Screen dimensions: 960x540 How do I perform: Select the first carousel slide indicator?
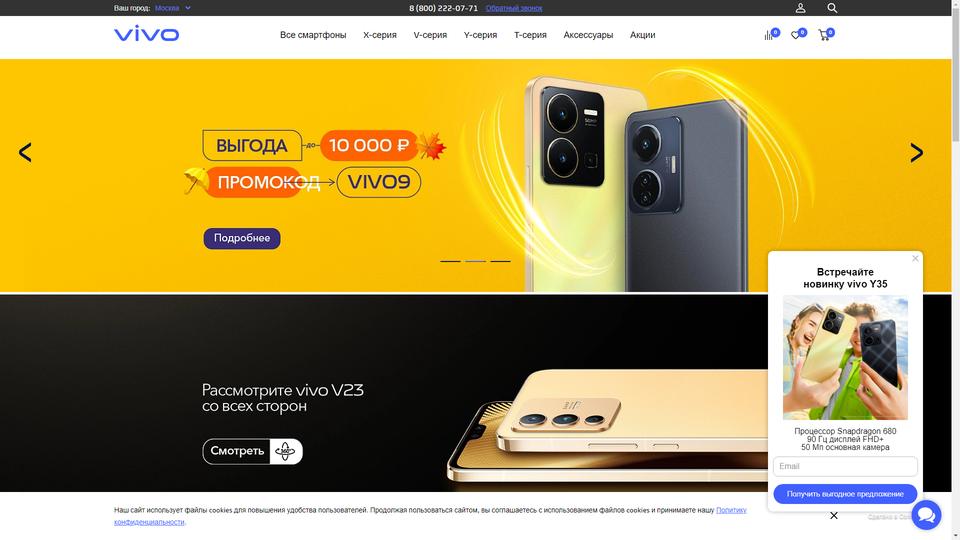(451, 261)
